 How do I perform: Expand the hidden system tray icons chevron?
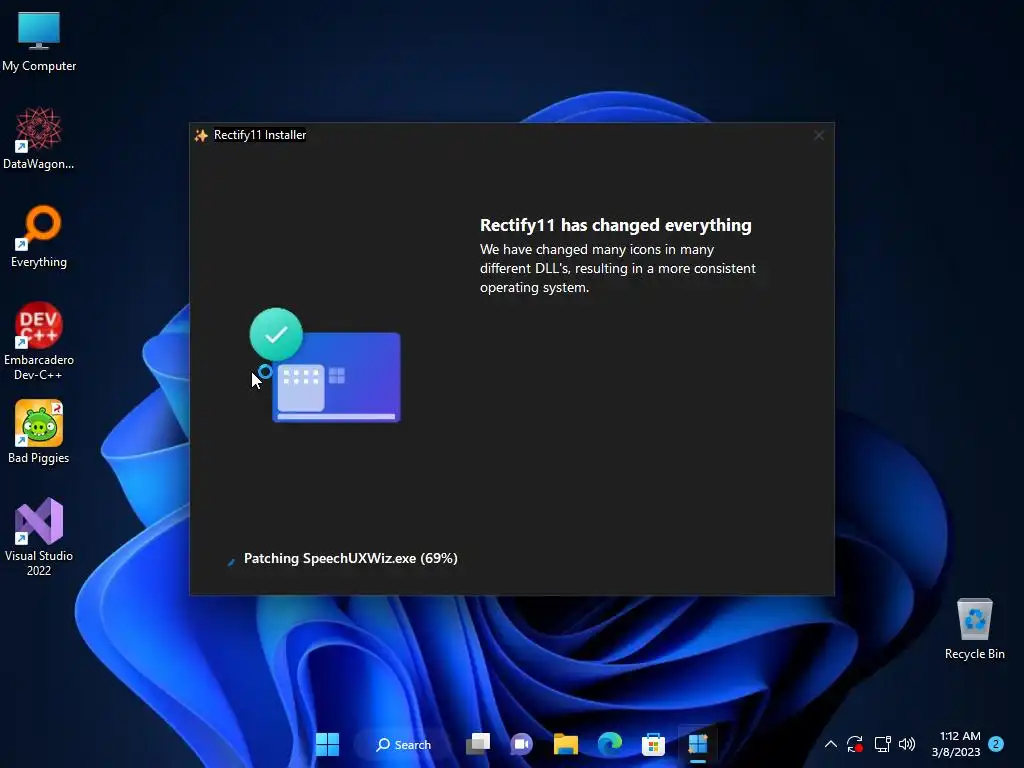[831, 744]
